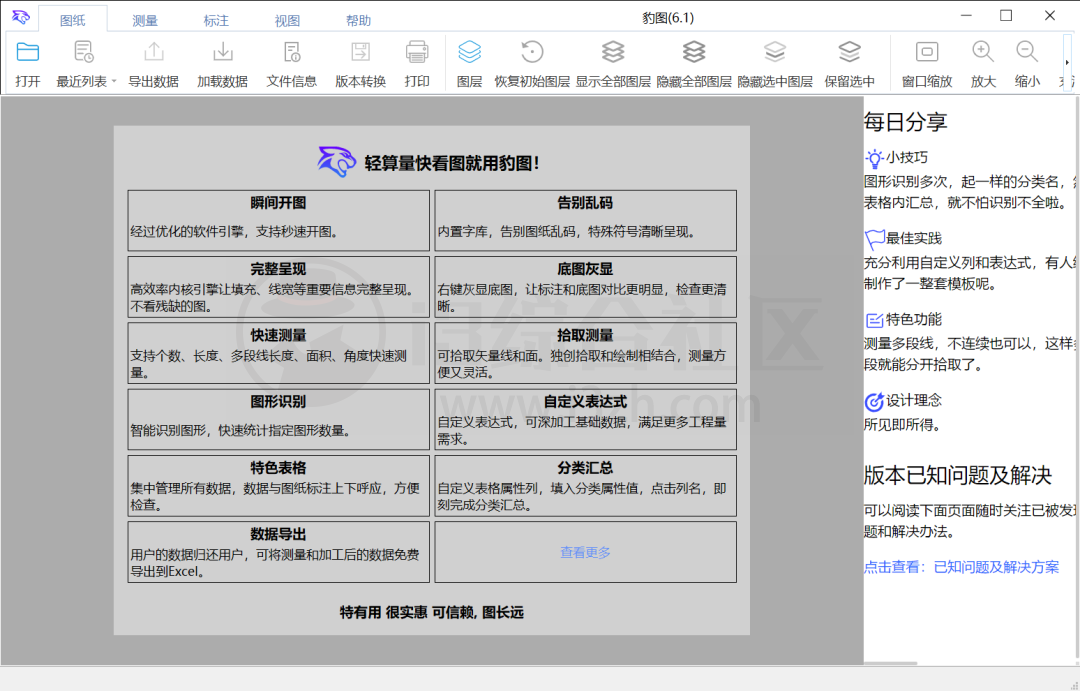Click the 快速测量 feature heading
The image size is (1080, 691).
click(x=278, y=336)
